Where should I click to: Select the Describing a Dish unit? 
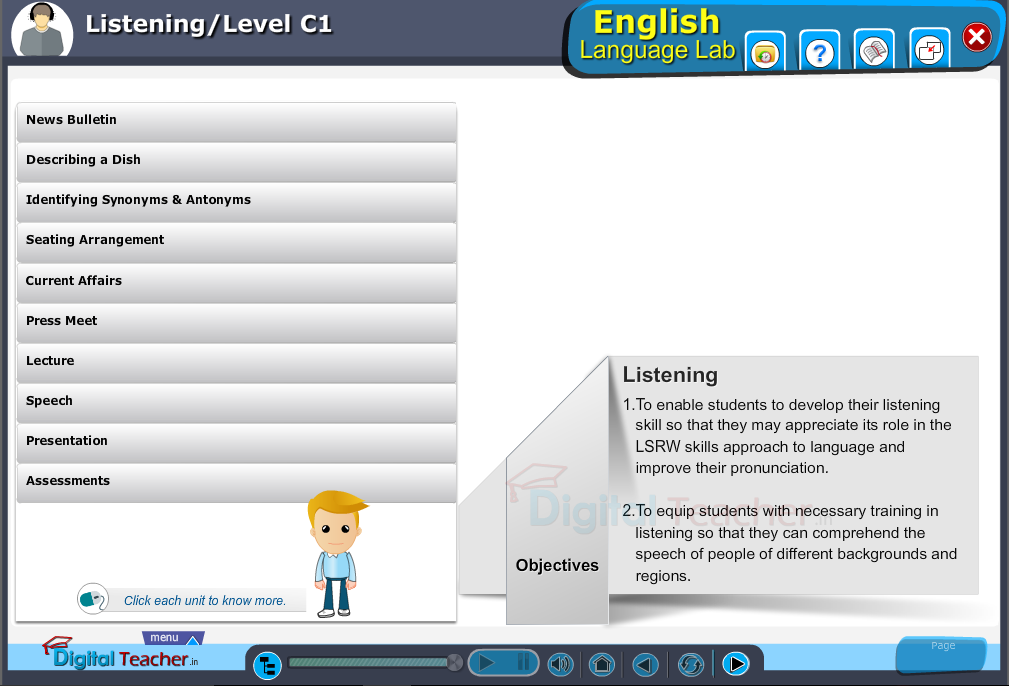coord(236,161)
